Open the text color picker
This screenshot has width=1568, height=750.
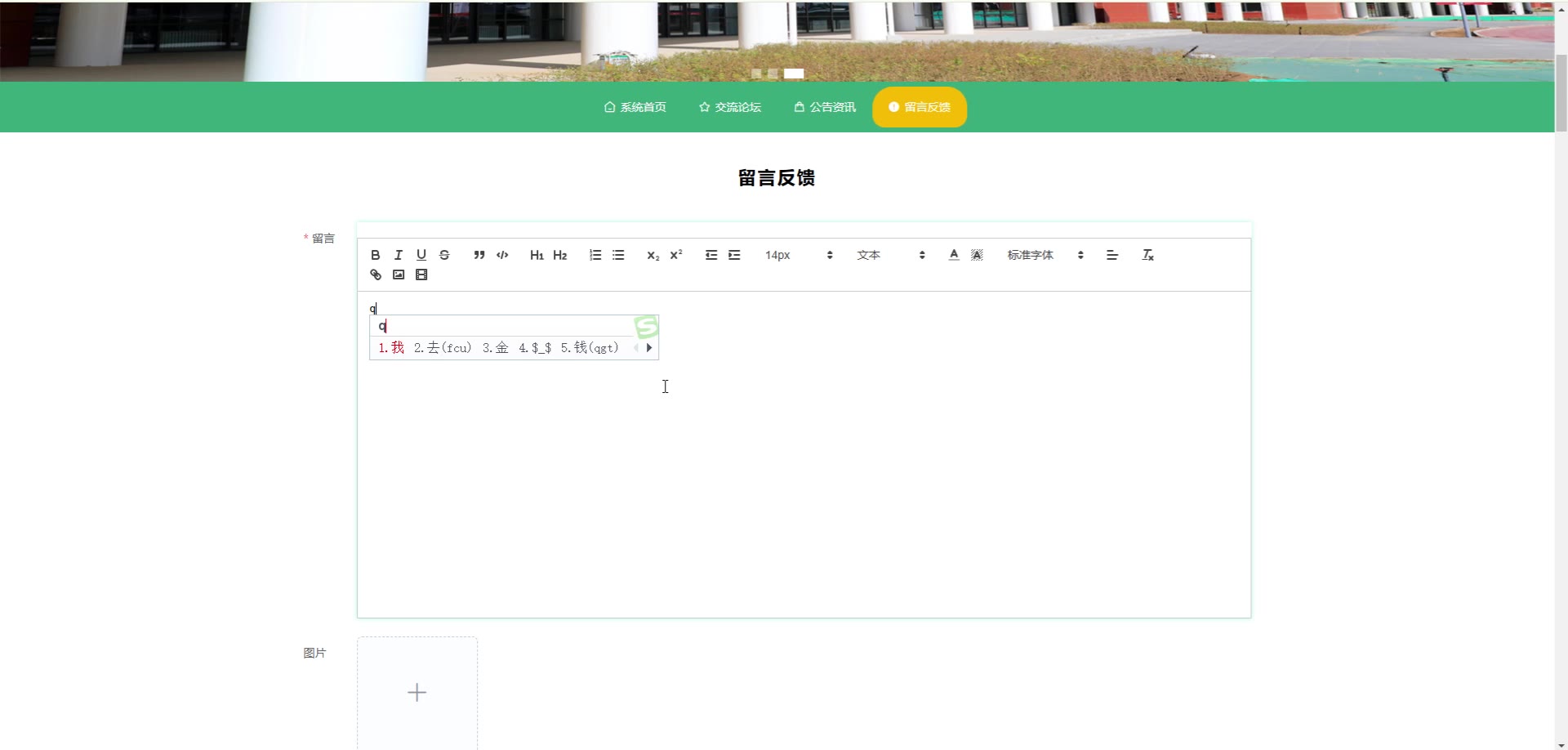[x=954, y=255]
